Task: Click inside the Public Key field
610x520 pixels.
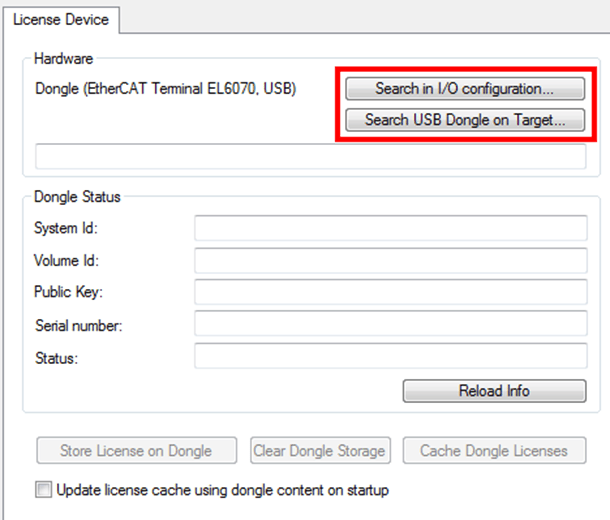Action: 390,292
